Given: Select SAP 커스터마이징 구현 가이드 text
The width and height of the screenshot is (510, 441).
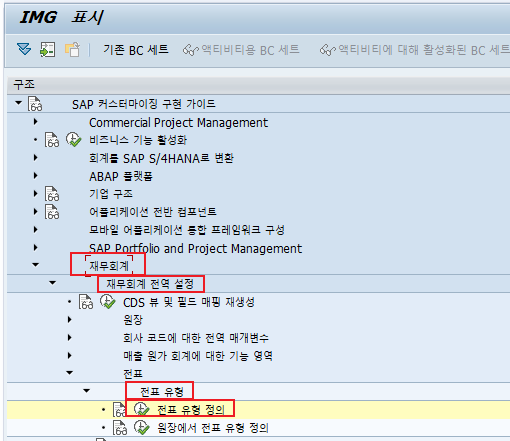Looking at the screenshot, I should tap(144, 104).
